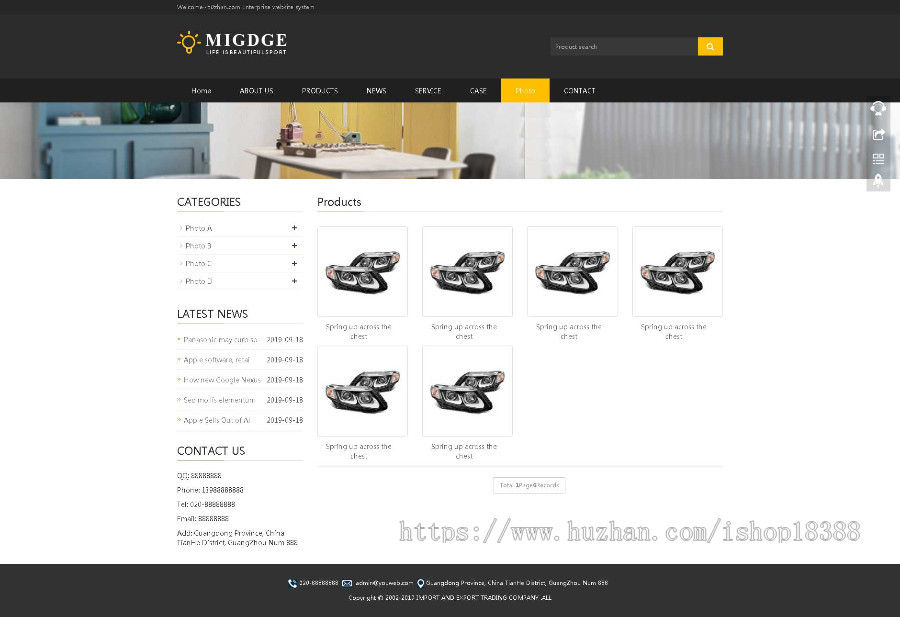Select the Add: Guangdong Province address
The height and width of the screenshot is (617, 900).
(237, 538)
